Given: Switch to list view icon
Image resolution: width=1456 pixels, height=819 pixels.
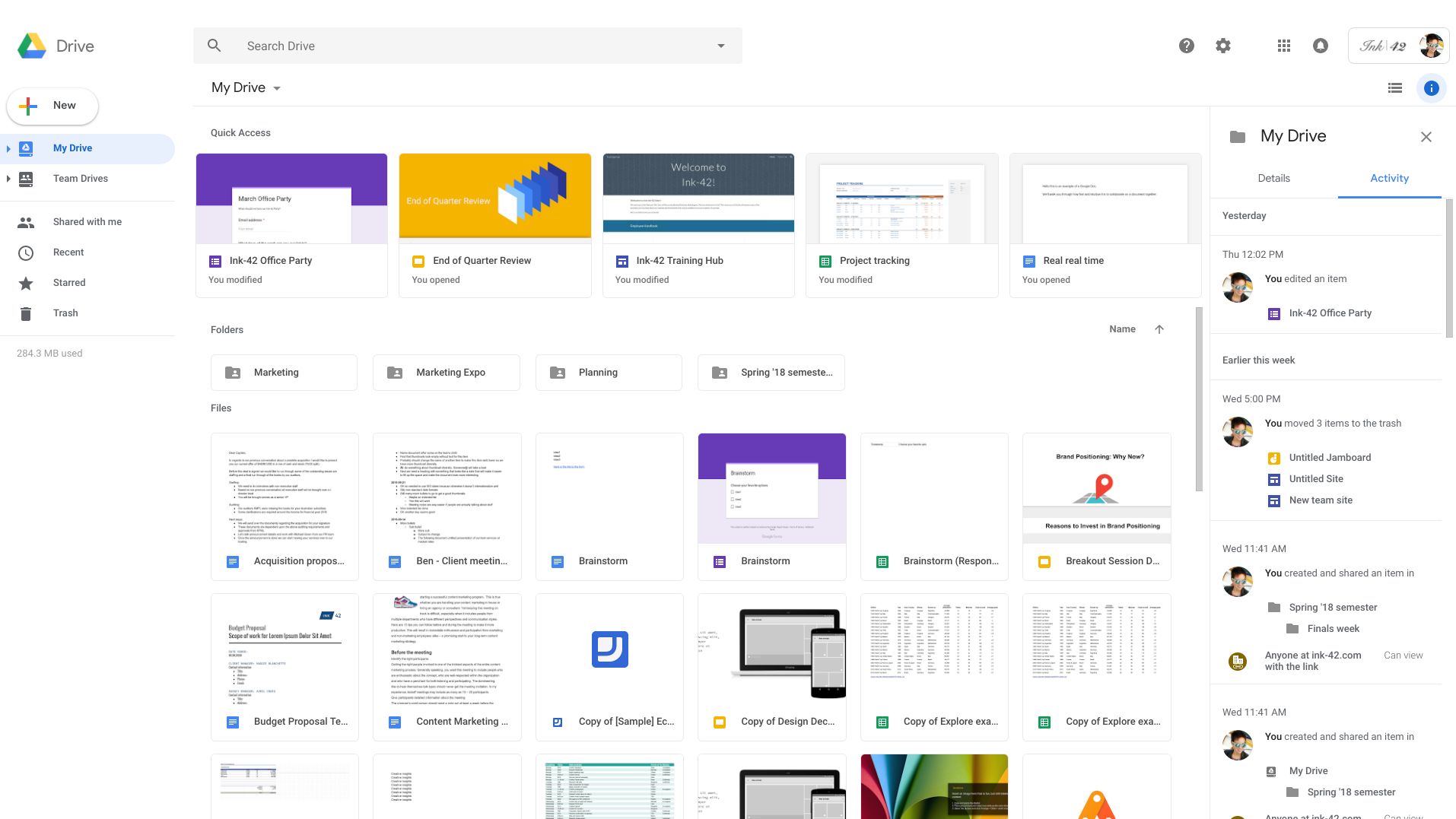Looking at the screenshot, I should (x=1394, y=88).
